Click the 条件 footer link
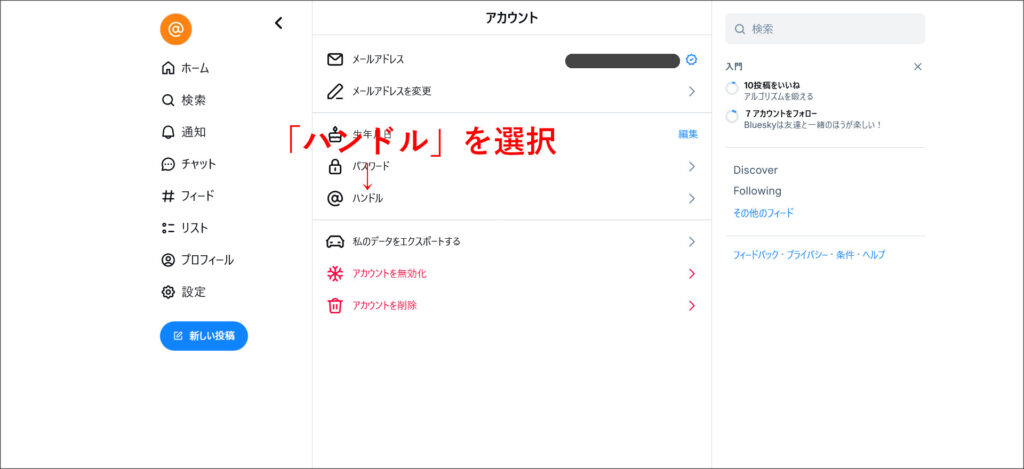 click(x=844, y=255)
